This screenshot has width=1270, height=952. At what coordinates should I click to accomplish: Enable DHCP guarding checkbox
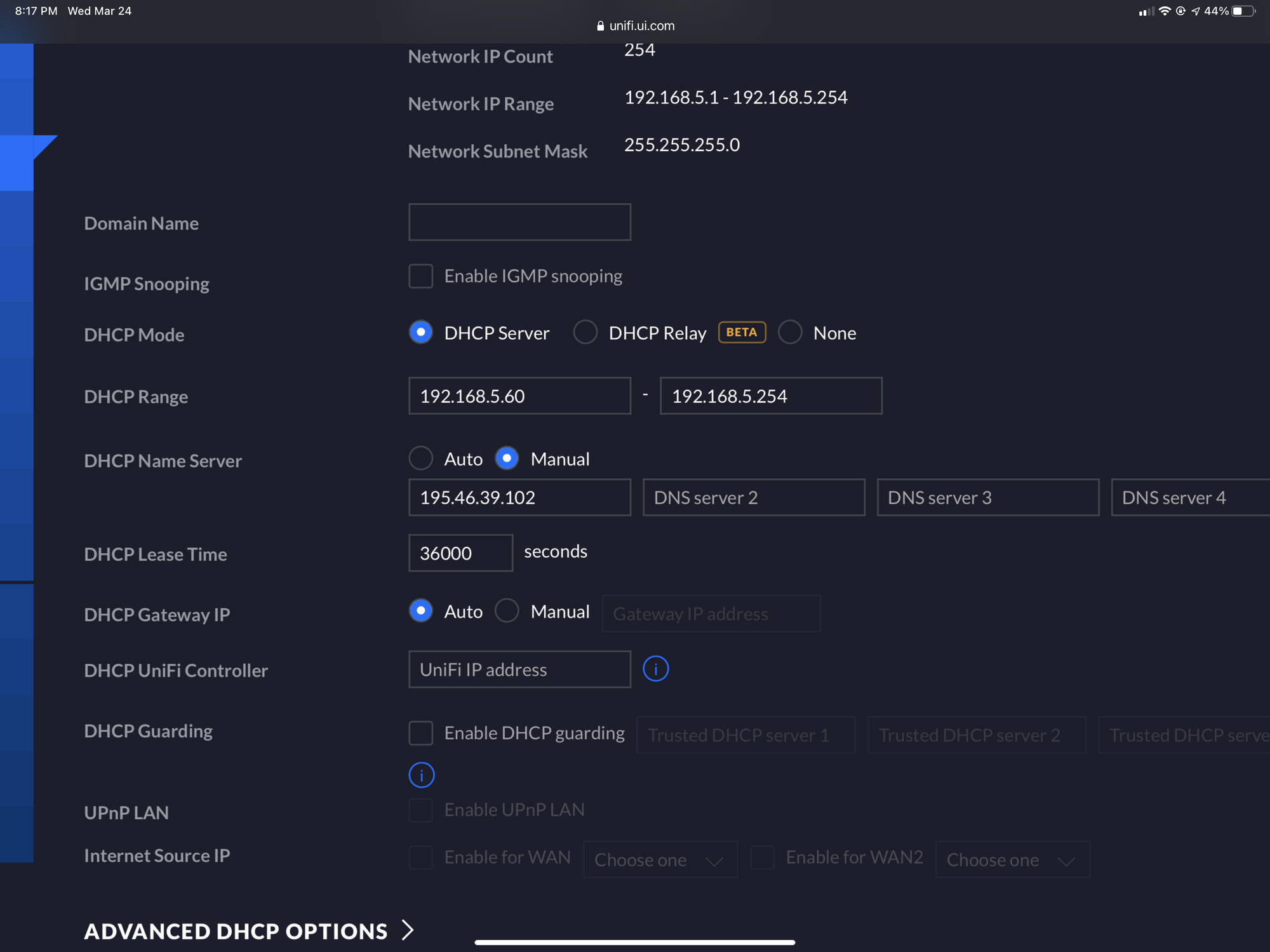[x=420, y=733]
